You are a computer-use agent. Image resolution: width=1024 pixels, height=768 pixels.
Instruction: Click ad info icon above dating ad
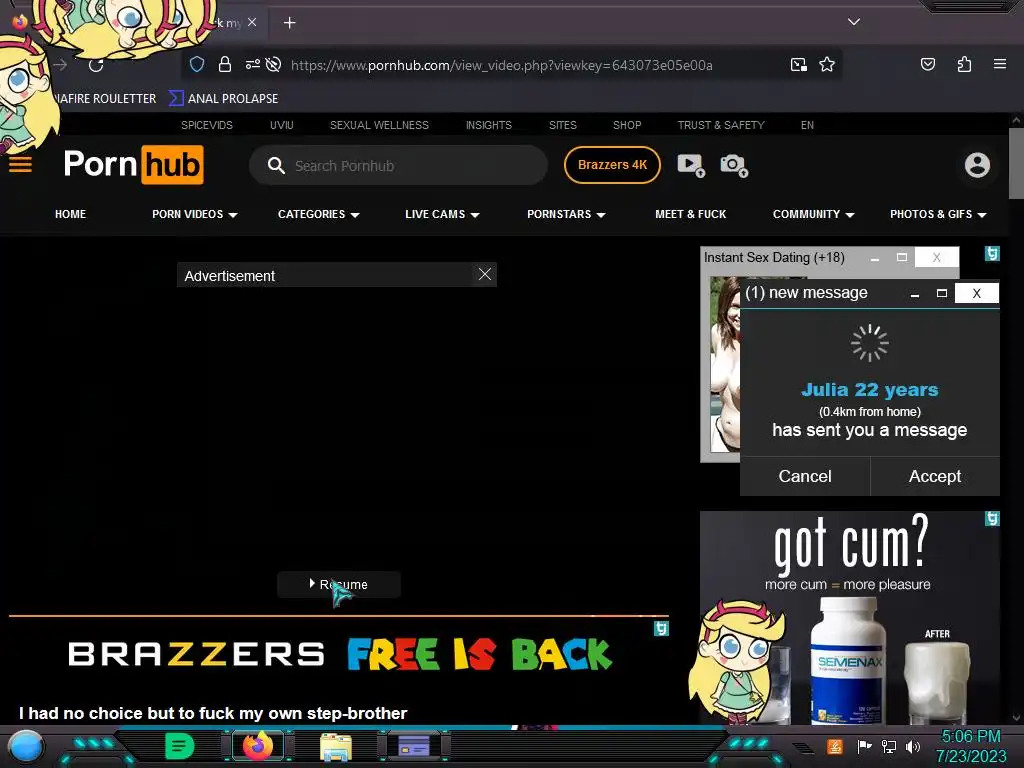click(x=992, y=253)
